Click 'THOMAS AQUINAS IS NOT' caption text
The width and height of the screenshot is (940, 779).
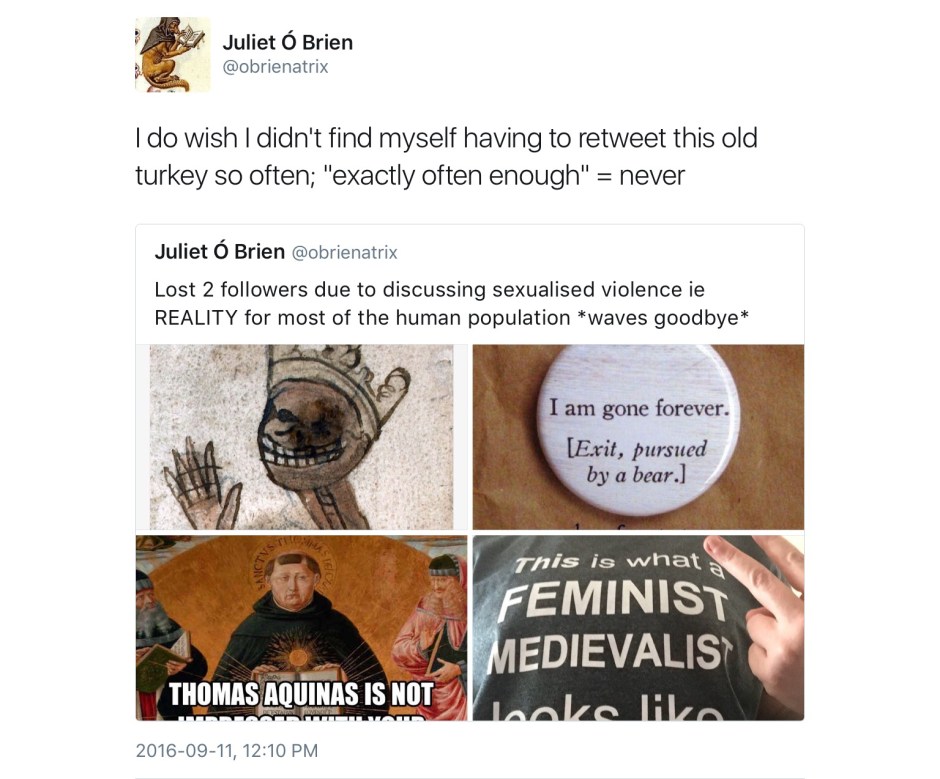[x=301, y=694]
